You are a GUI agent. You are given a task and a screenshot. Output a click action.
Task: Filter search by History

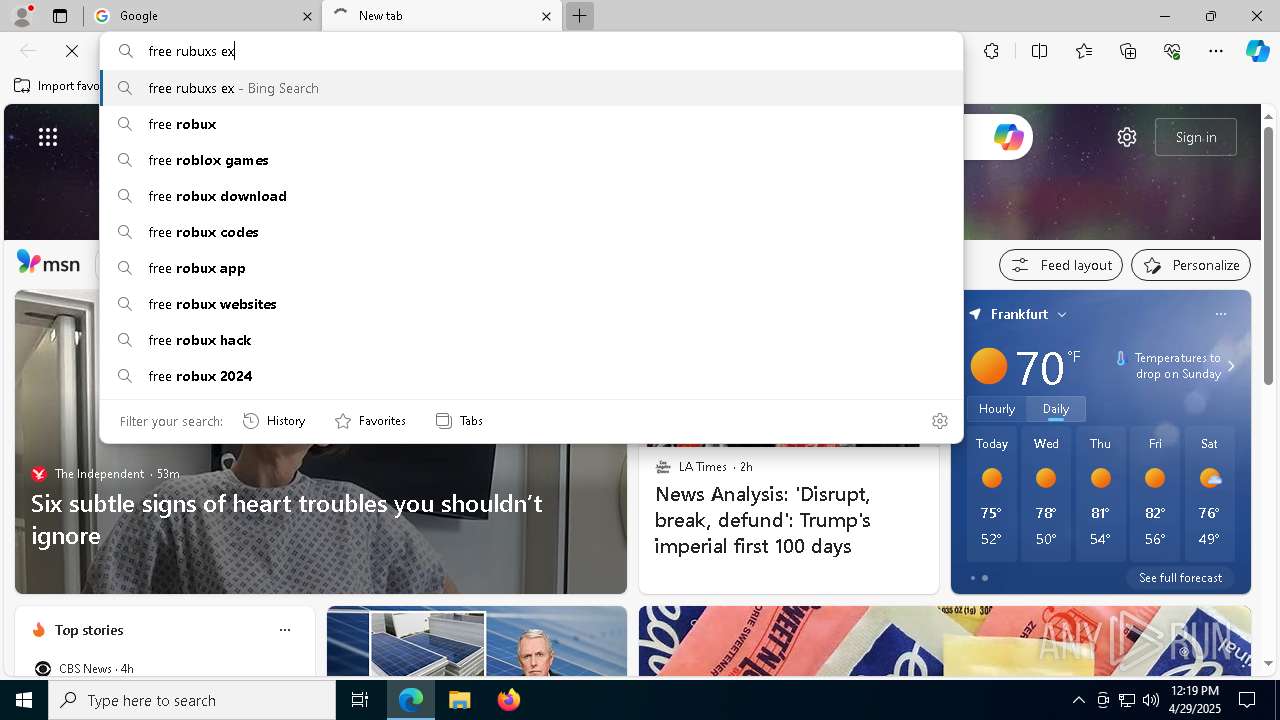click(x=274, y=421)
